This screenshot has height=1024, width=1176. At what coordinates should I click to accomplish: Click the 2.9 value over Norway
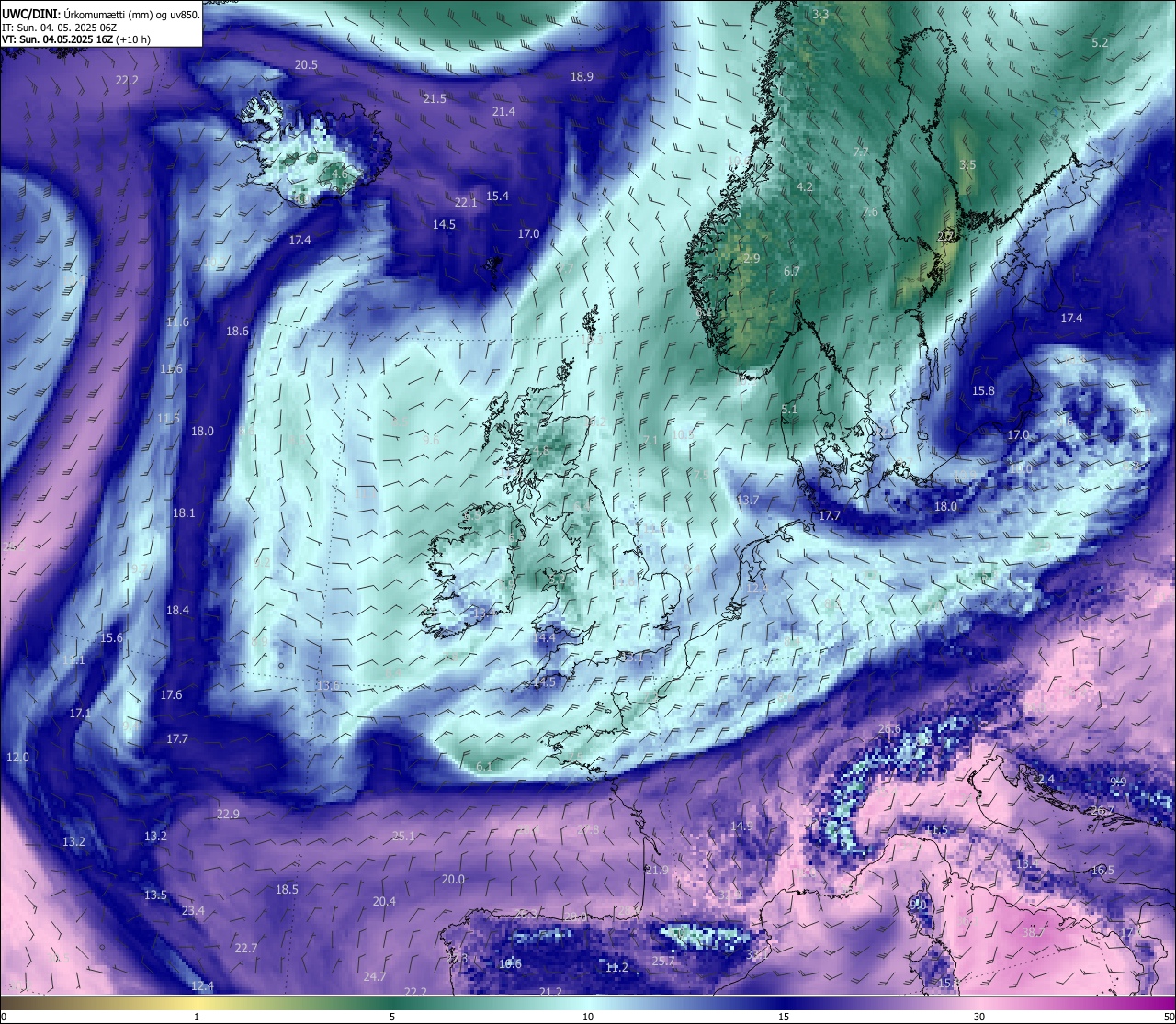point(752,259)
